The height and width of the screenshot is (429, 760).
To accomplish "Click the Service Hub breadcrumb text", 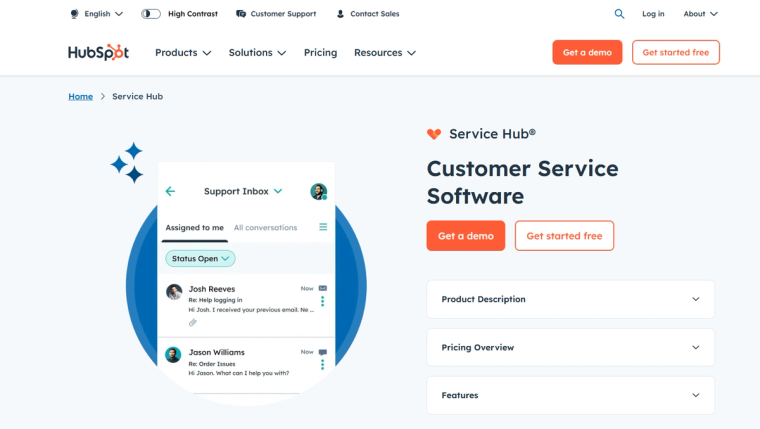I will pyautogui.click(x=138, y=96).
